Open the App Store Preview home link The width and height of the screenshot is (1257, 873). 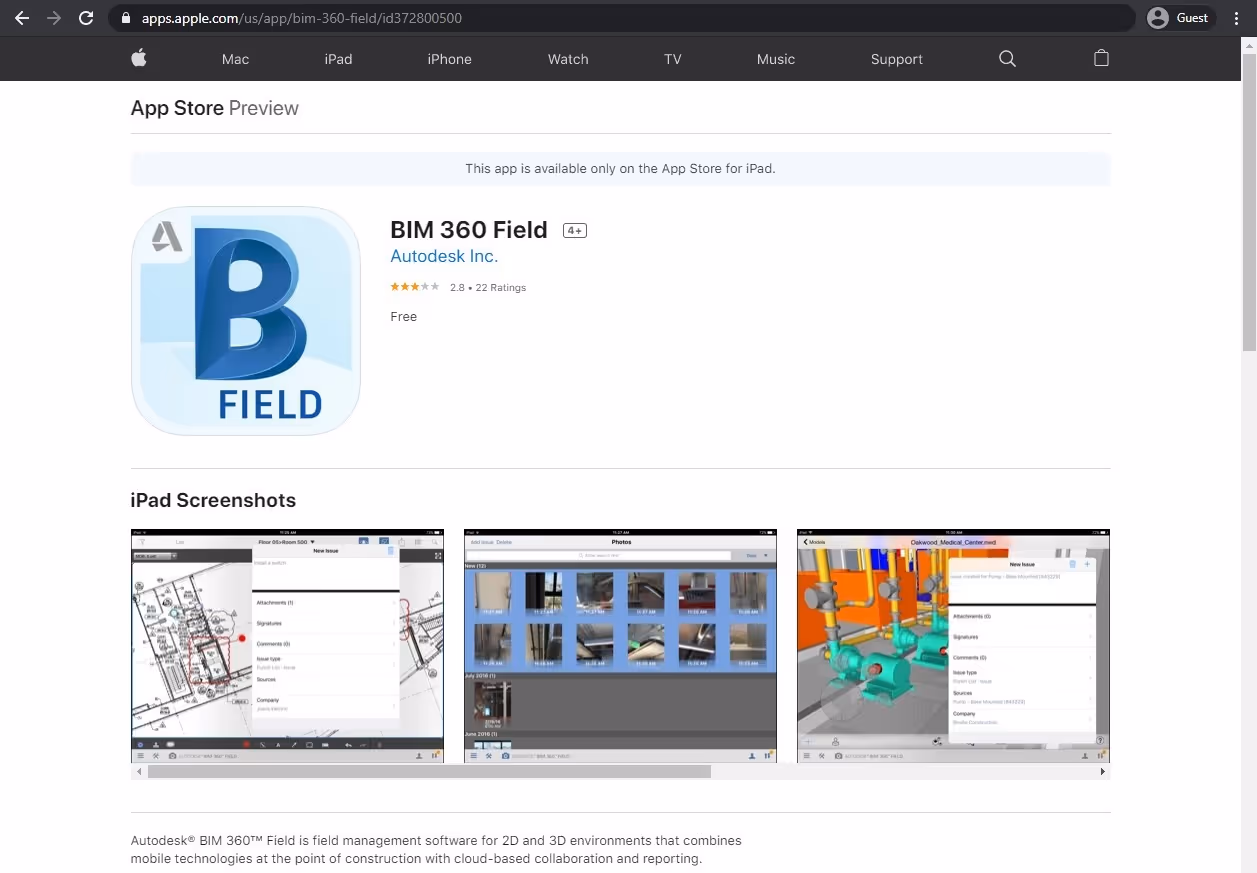tap(177, 108)
